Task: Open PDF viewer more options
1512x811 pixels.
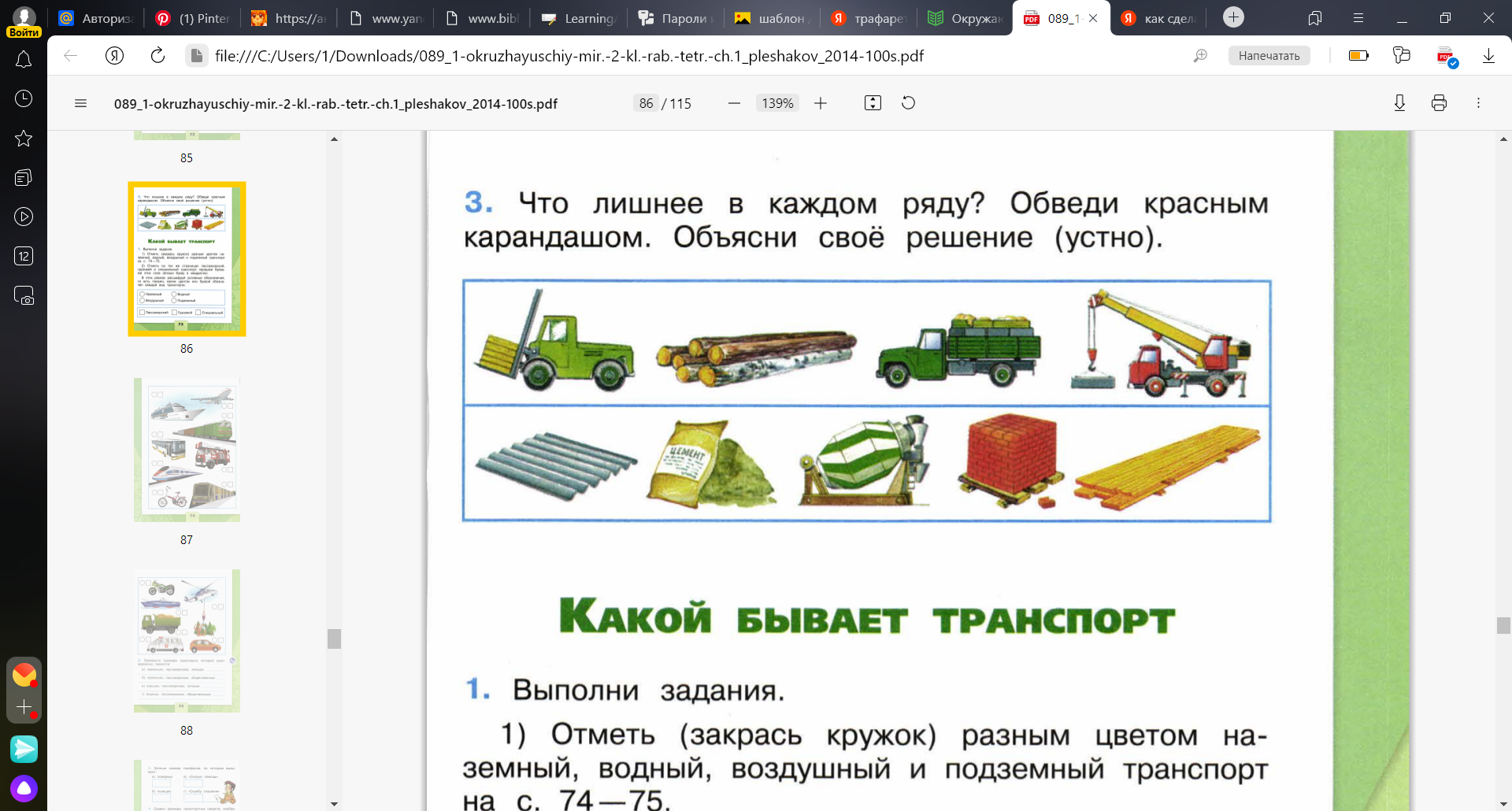Action: pyautogui.click(x=1478, y=103)
